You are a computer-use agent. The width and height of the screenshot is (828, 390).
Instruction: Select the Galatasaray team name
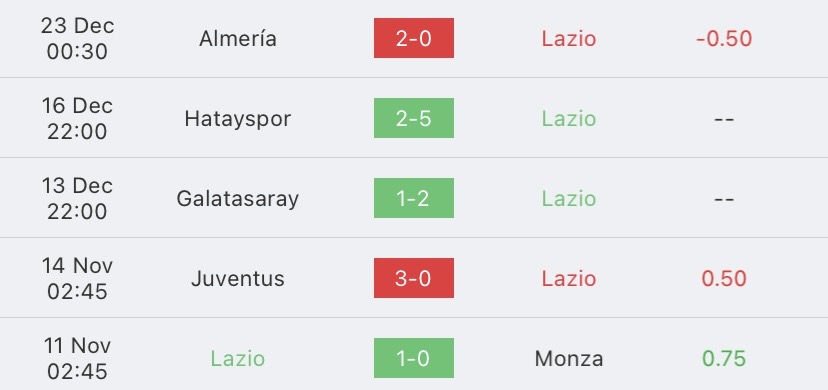(x=238, y=199)
